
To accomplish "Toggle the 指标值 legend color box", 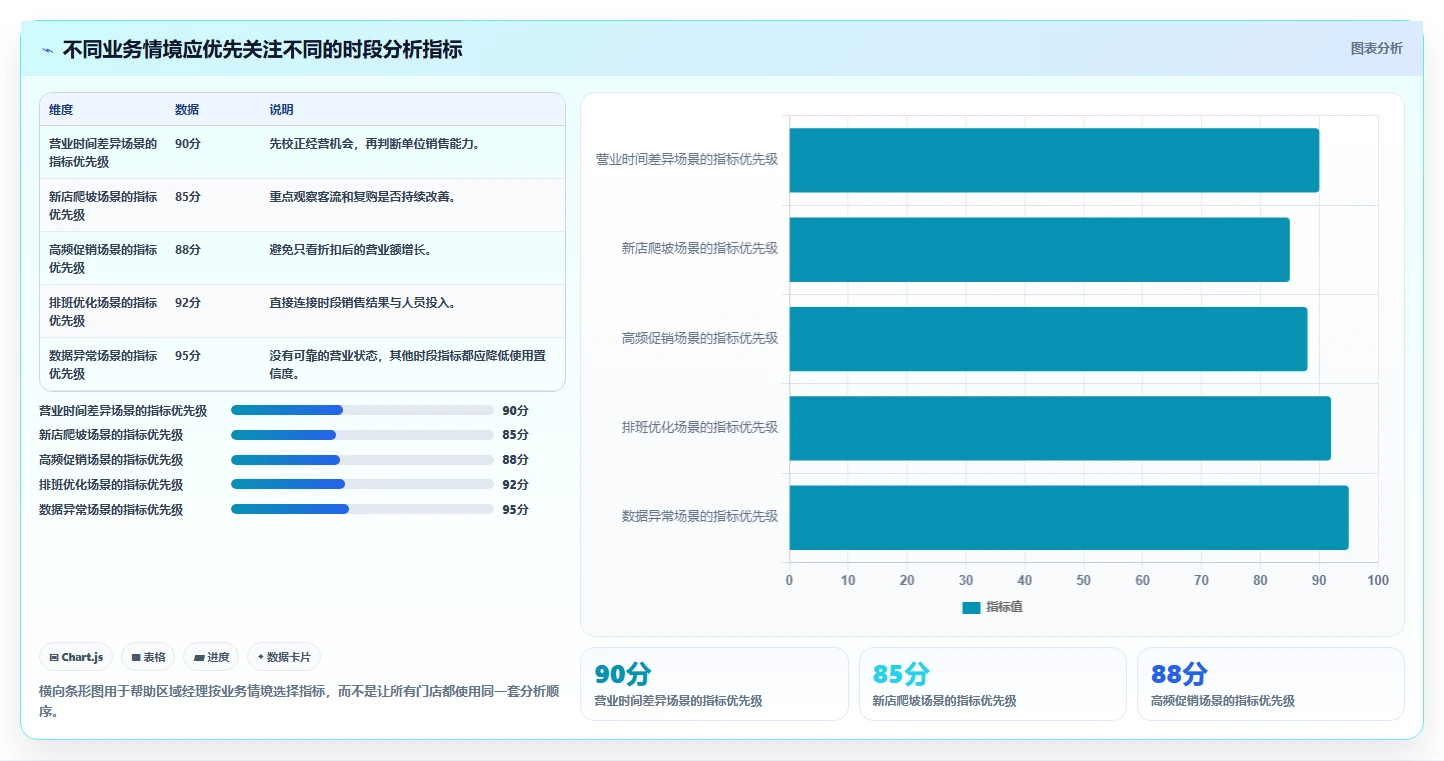I will click(971, 607).
